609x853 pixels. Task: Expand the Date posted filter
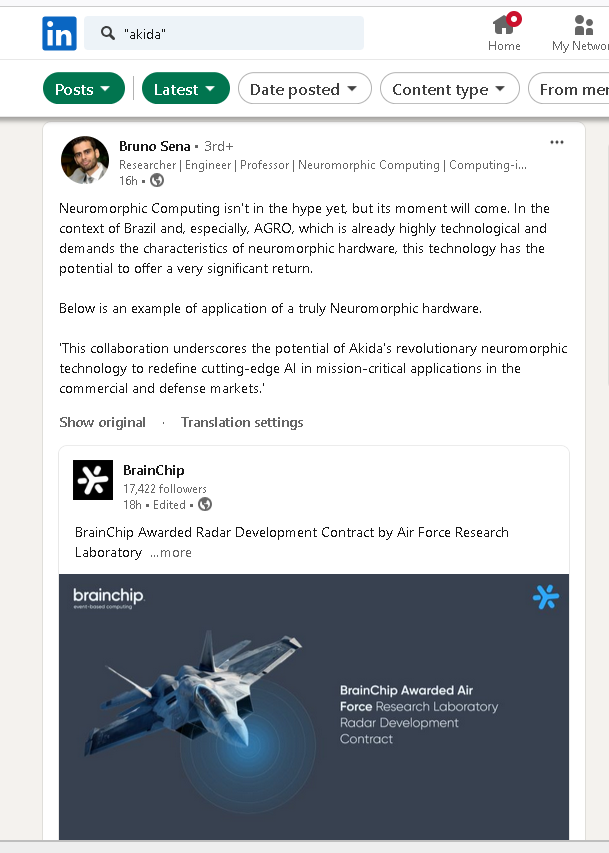pos(304,89)
